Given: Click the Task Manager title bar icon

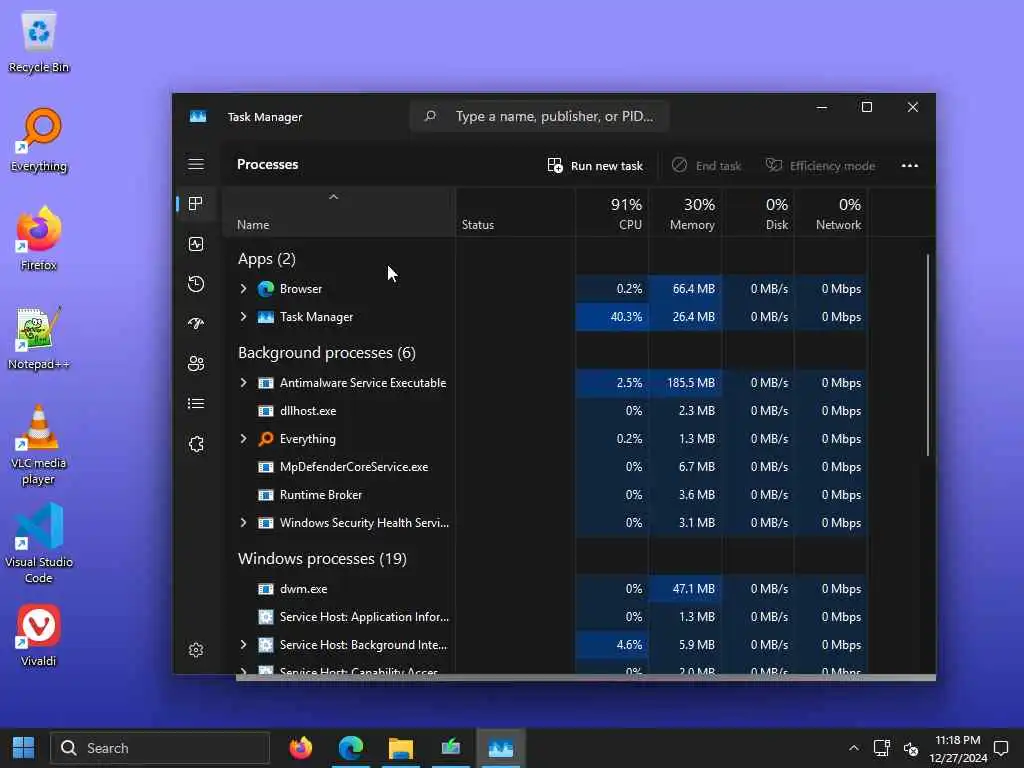Looking at the screenshot, I should [198, 116].
